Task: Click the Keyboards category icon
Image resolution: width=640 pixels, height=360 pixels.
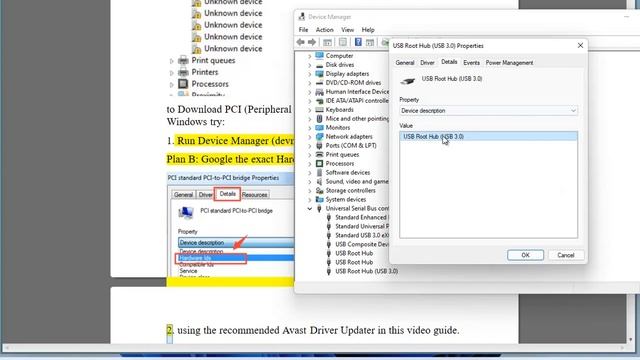Action: coord(320,110)
